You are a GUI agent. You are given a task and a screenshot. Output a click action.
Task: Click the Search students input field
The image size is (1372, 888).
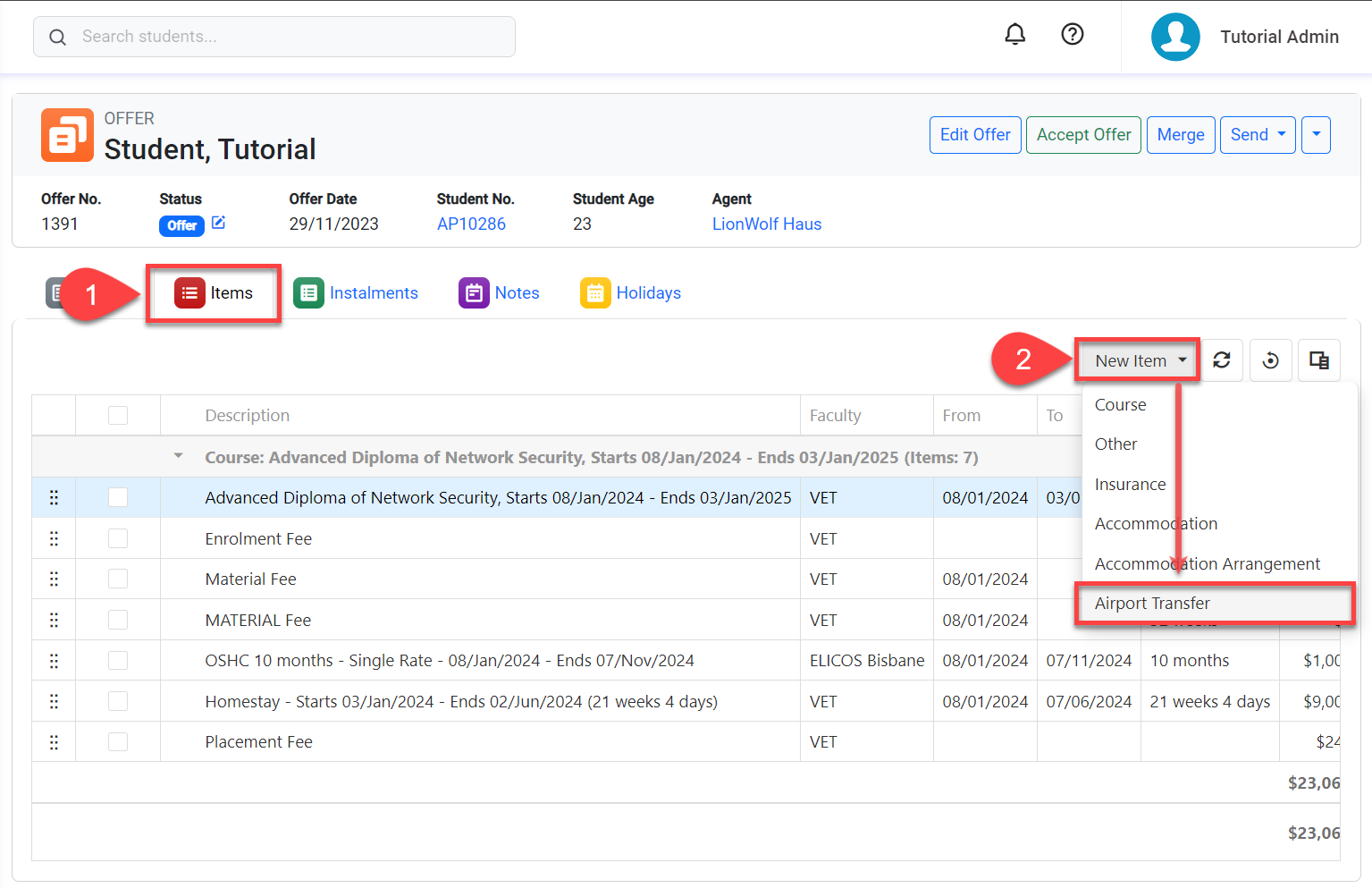(x=274, y=37)
